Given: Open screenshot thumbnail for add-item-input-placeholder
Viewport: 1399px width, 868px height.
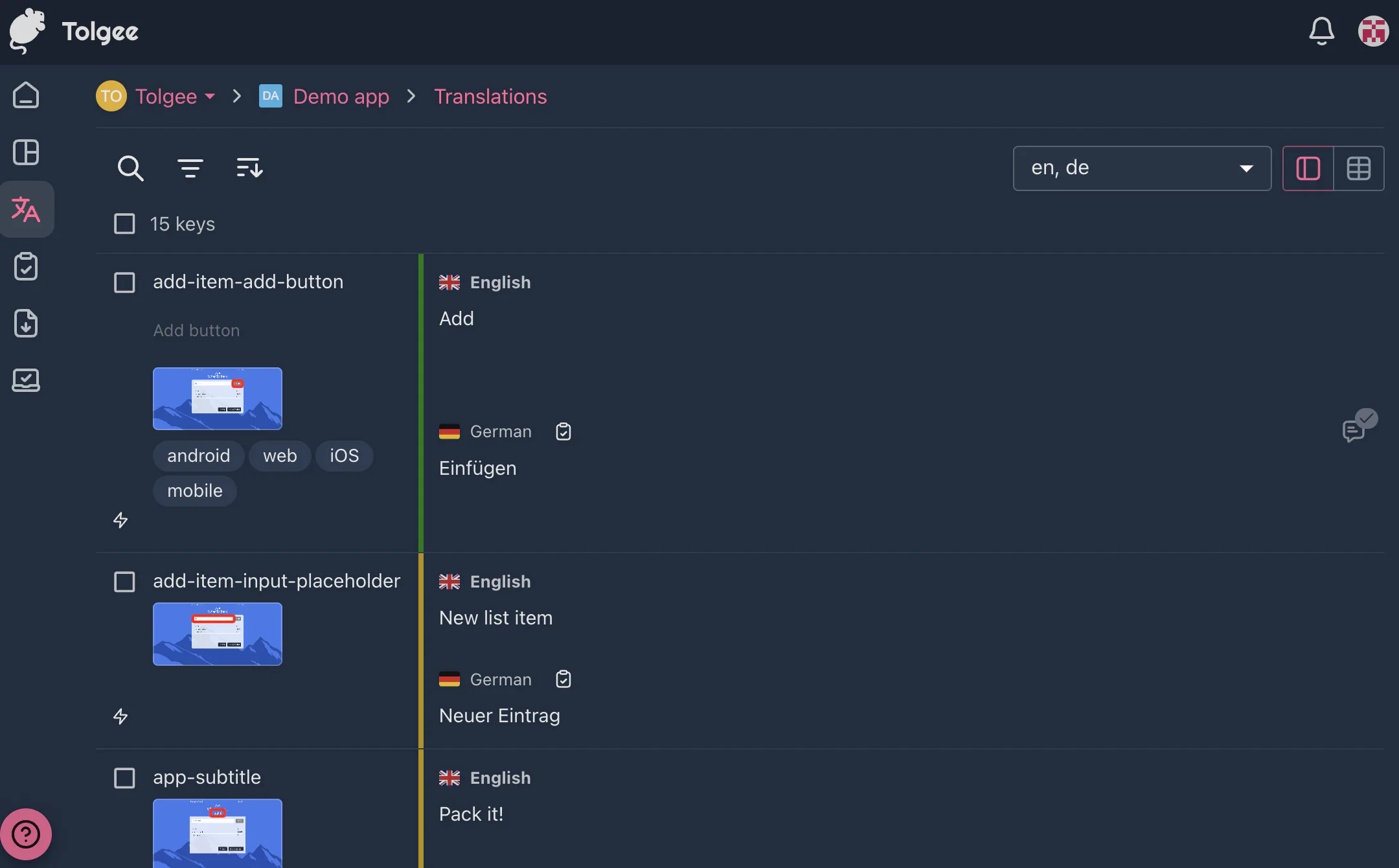Looking at the screenshot, I should pos(218,634).
